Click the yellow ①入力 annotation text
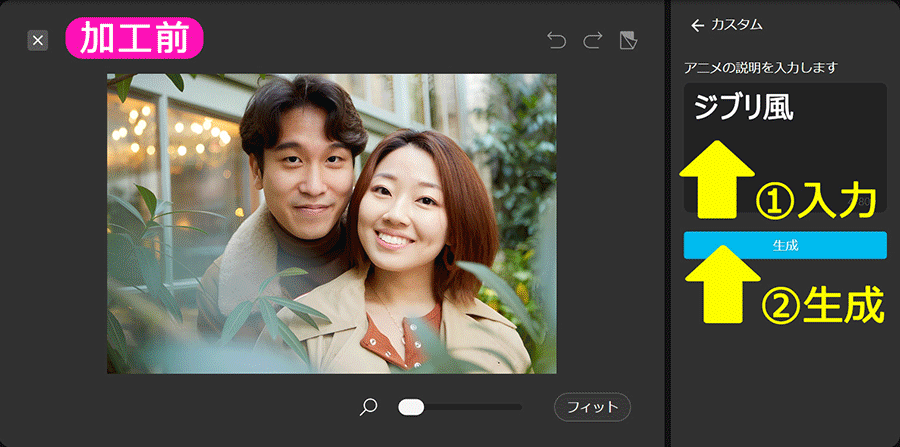 [816, 200]
